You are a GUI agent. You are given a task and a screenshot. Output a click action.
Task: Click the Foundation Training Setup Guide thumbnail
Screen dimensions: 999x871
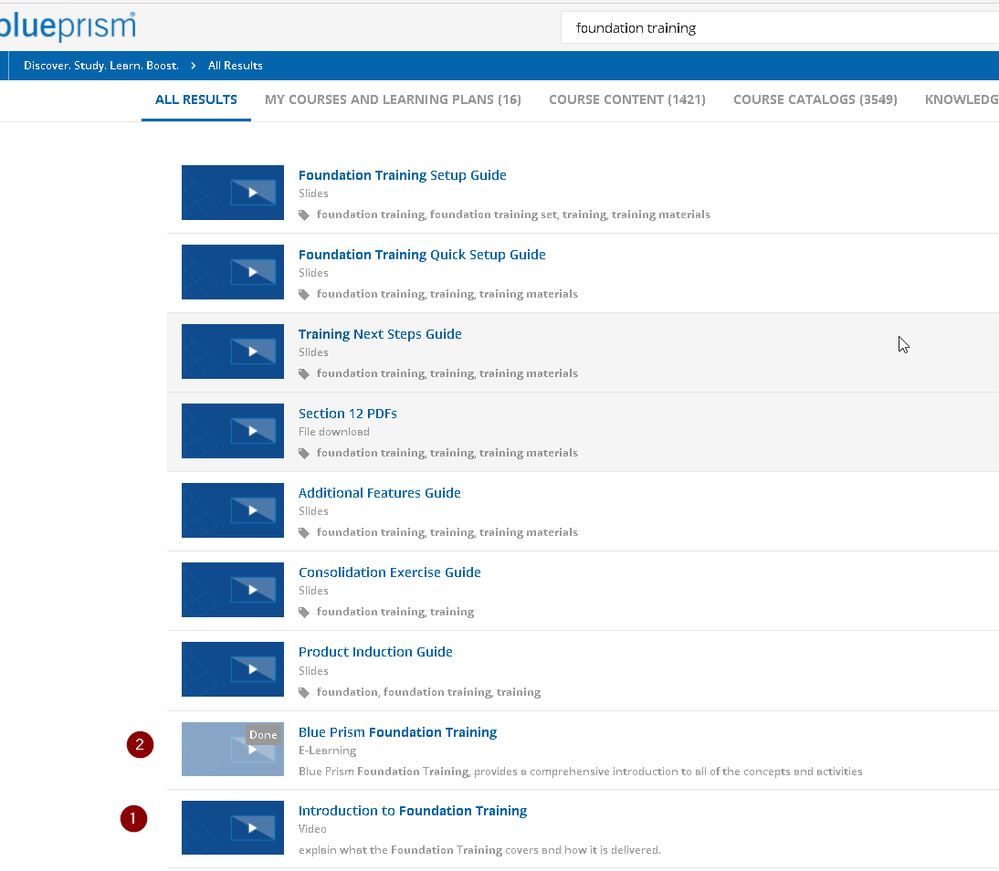233,192
